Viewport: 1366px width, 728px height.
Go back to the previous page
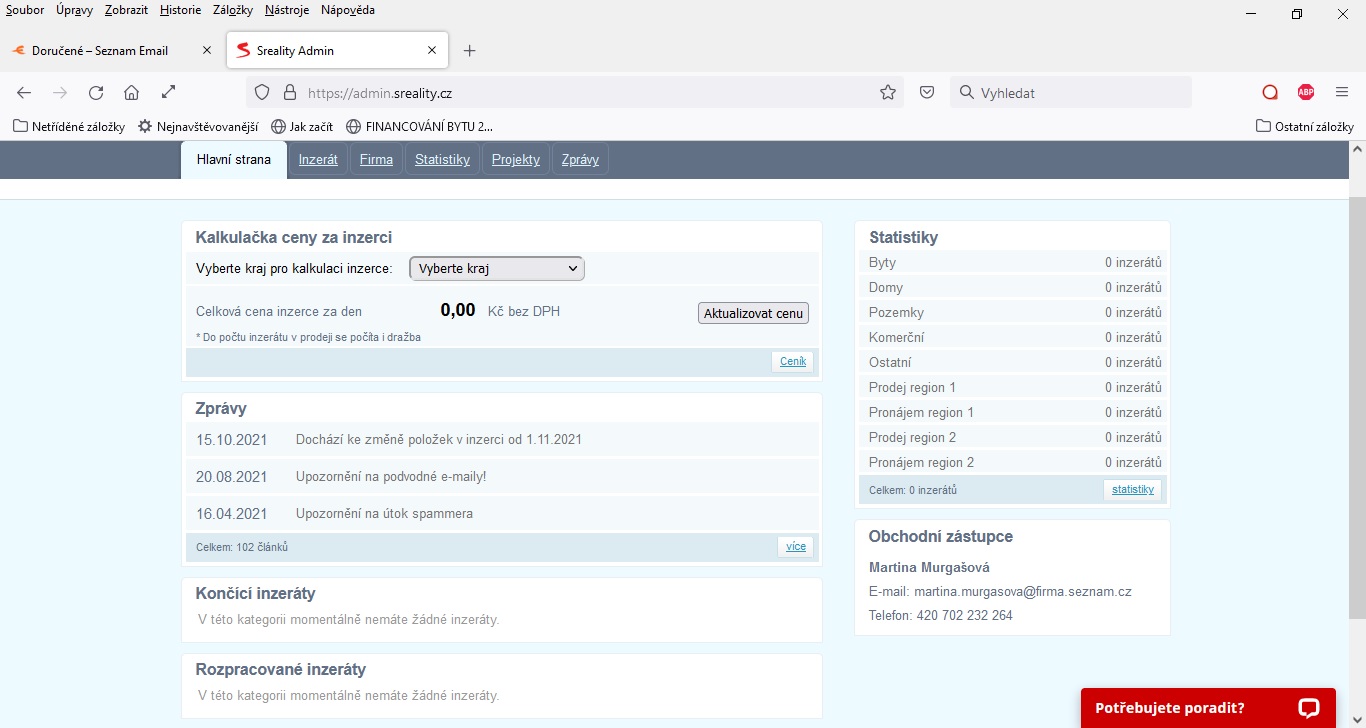tap(24, 93)
